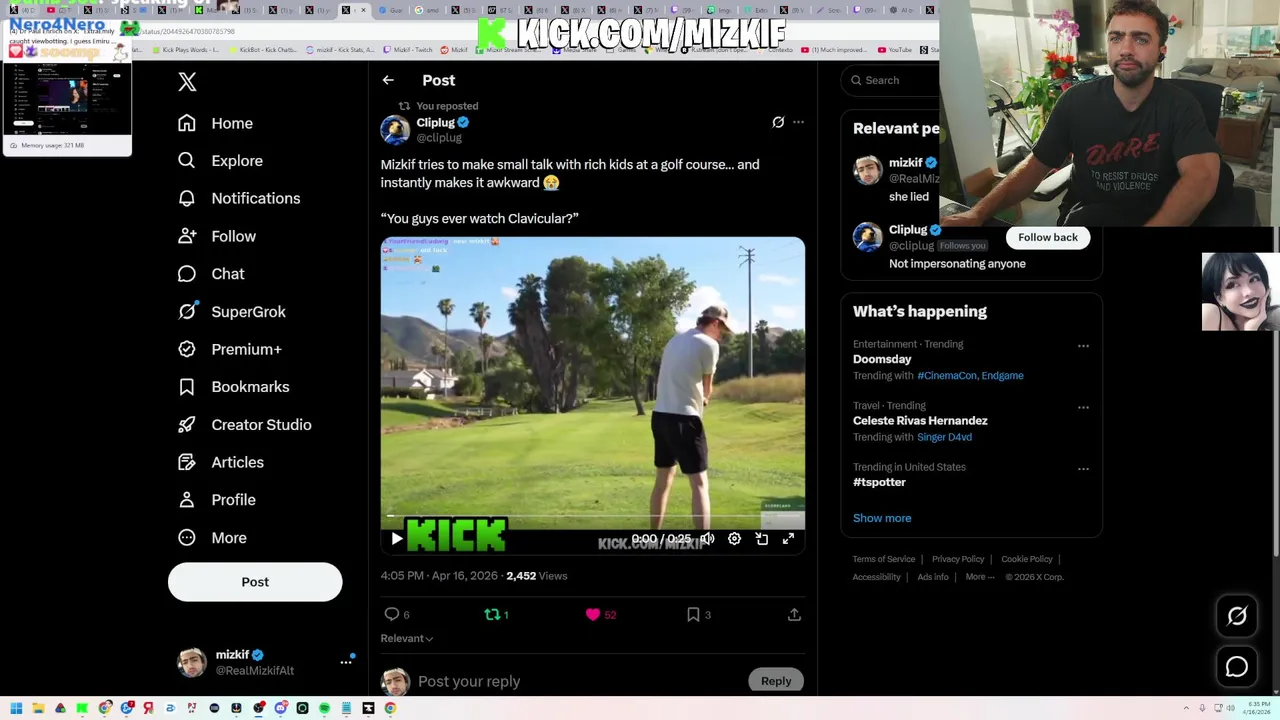Open Bookmarks in the sidebar
The width and height of the screenshot is (1280, 720).
(234, 387)
